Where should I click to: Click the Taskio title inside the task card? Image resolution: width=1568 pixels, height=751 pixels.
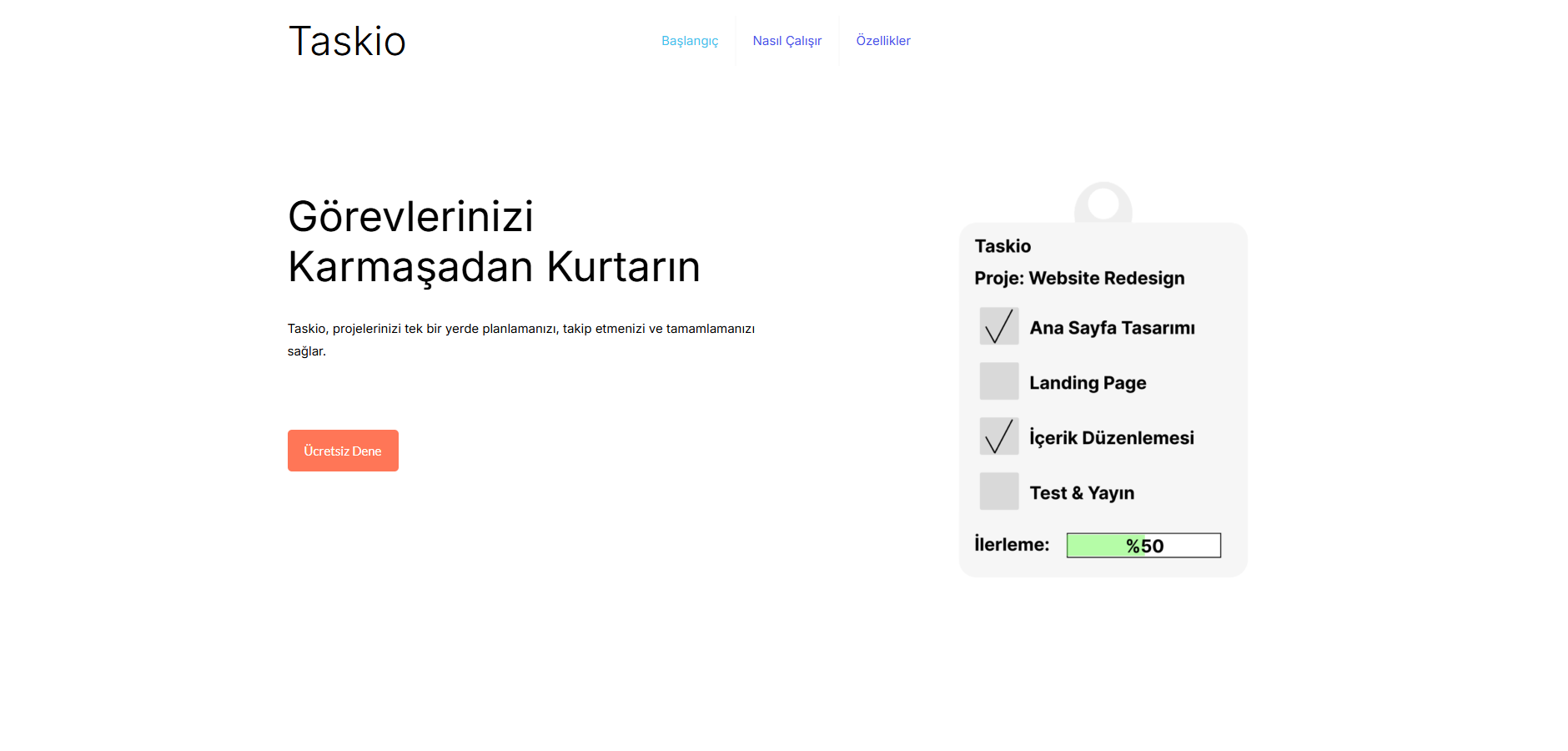[1003, 246]
